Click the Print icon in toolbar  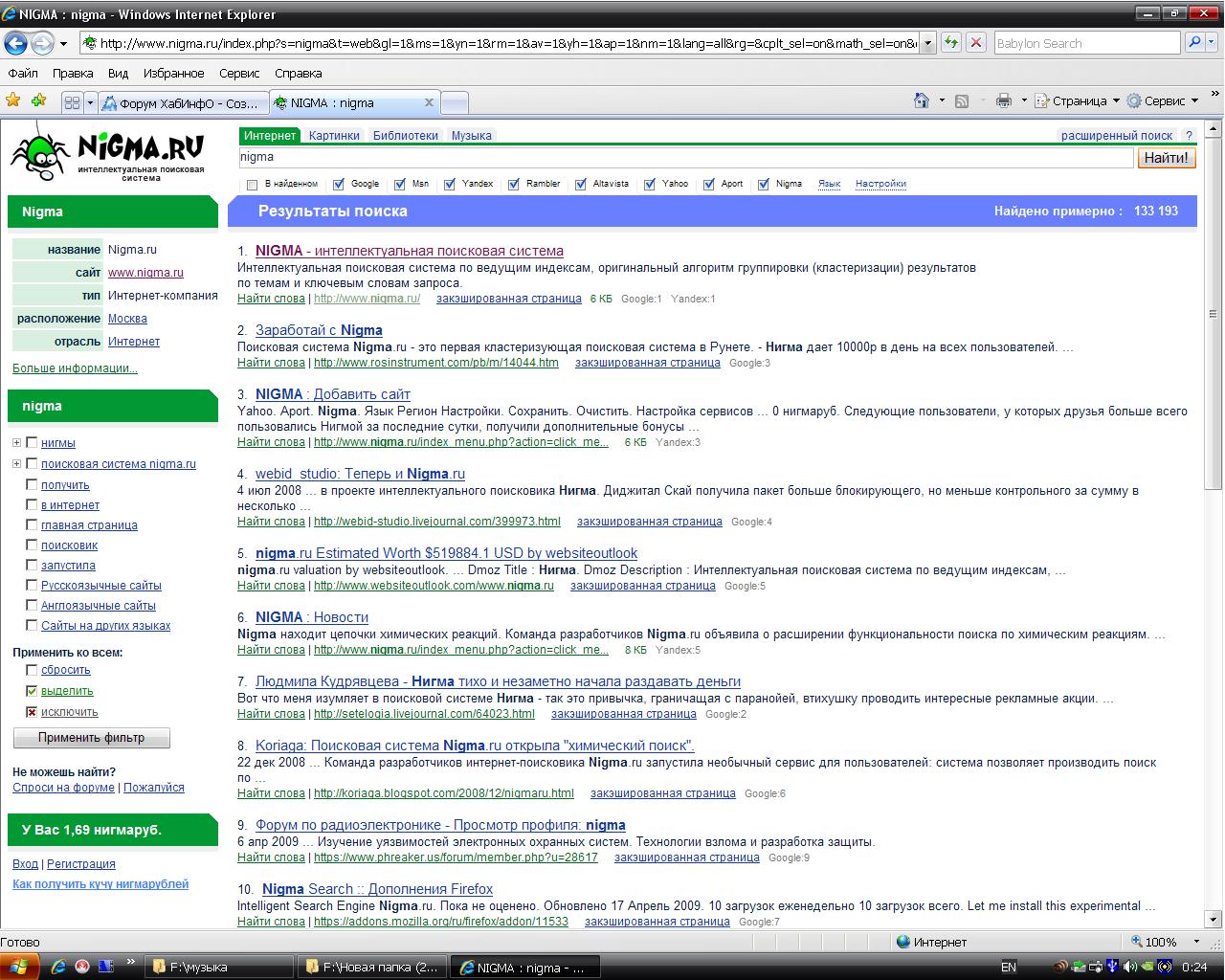(1003, 100)
